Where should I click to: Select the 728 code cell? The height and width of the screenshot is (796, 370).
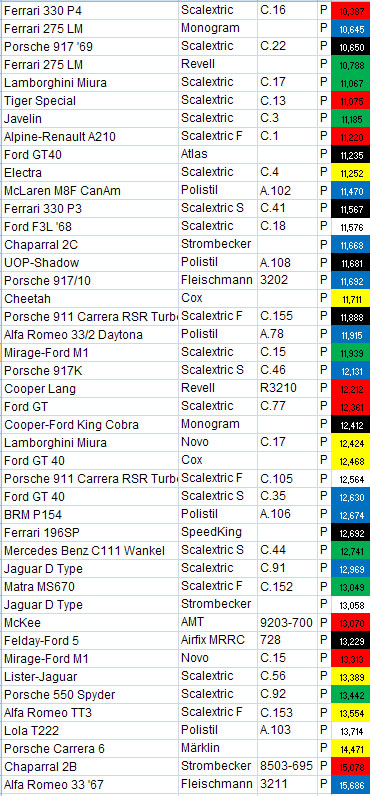coord(287,640)
